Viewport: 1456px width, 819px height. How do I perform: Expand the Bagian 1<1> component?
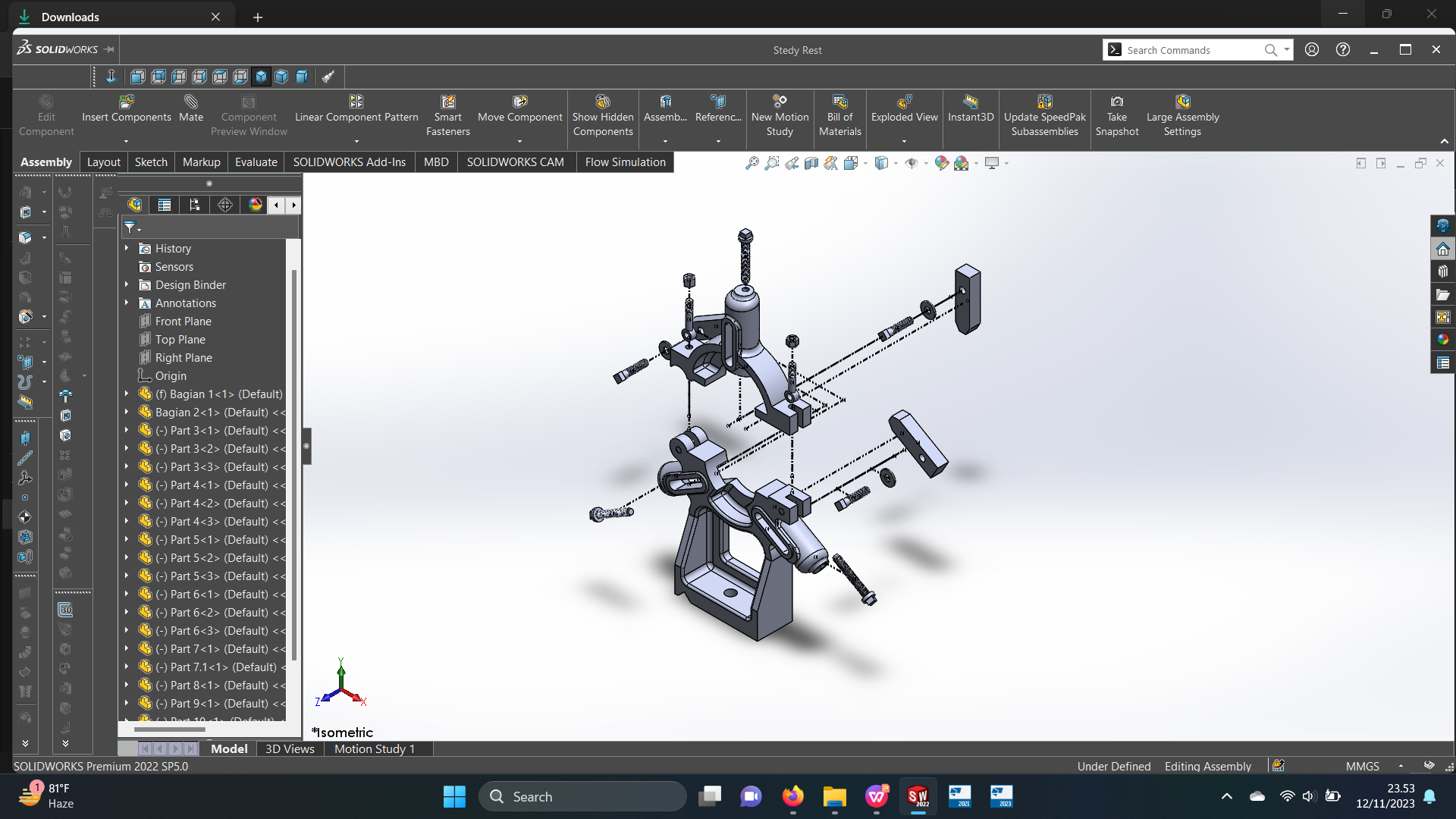(127, 394)
